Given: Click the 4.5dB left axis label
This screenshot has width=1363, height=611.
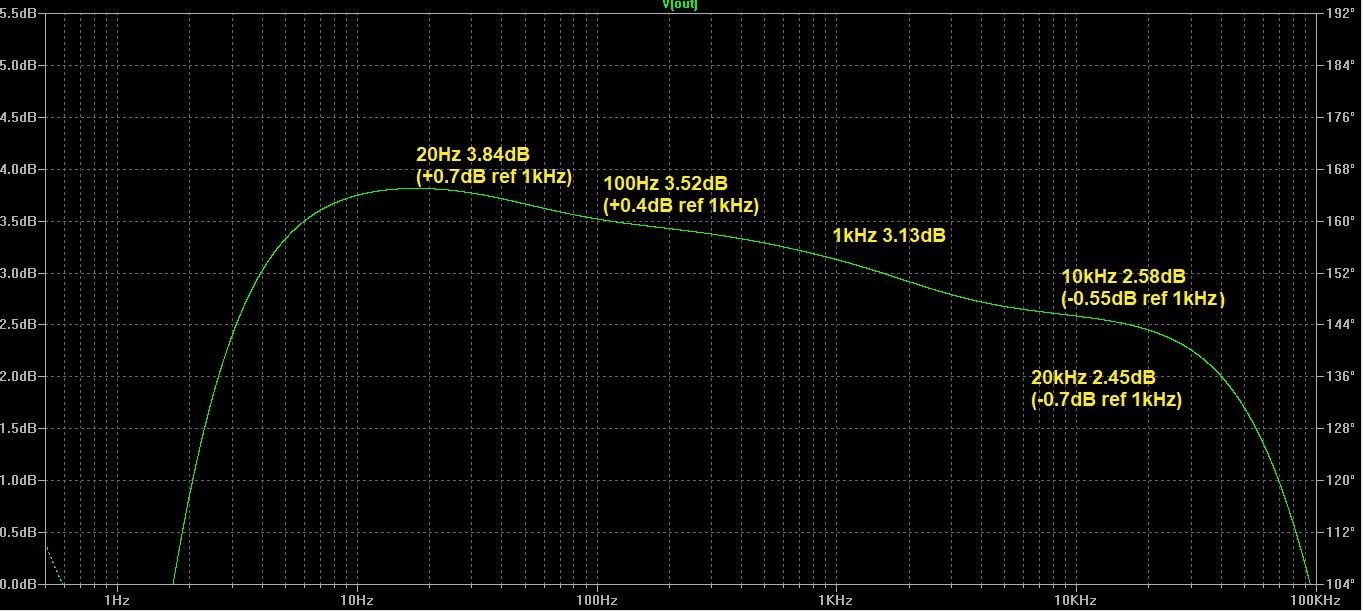Looking at the screenshot, I should coord(18,117).
